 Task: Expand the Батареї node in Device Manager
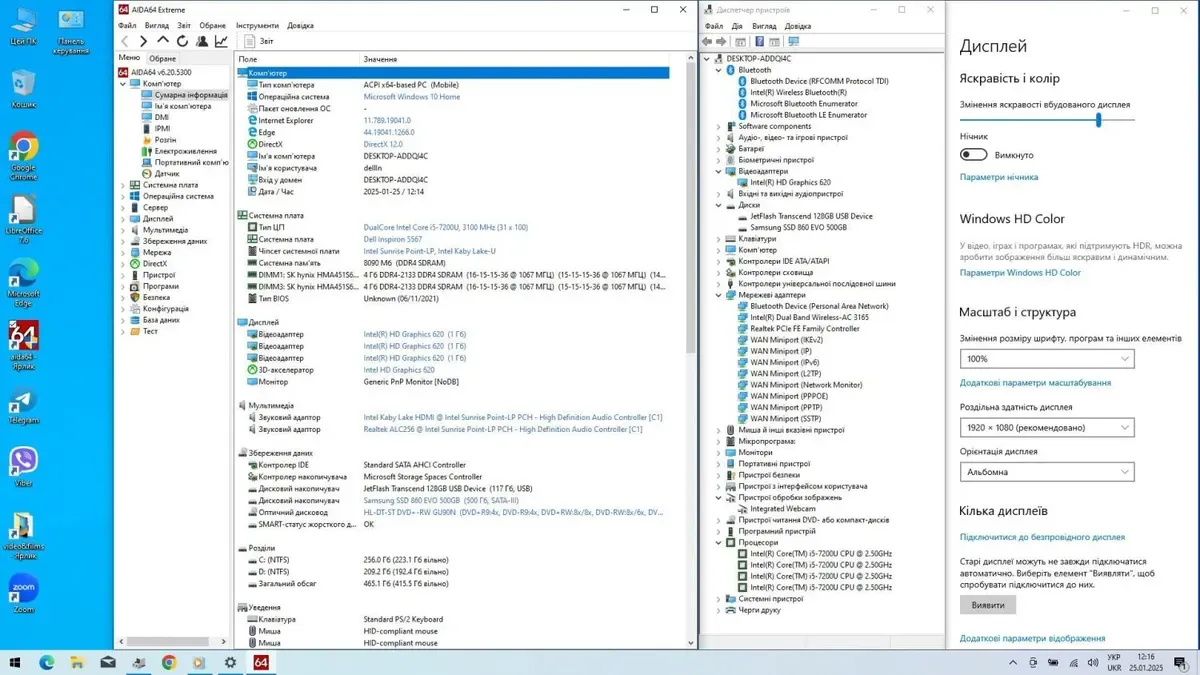pyautogui.click(x=719, y=149)
